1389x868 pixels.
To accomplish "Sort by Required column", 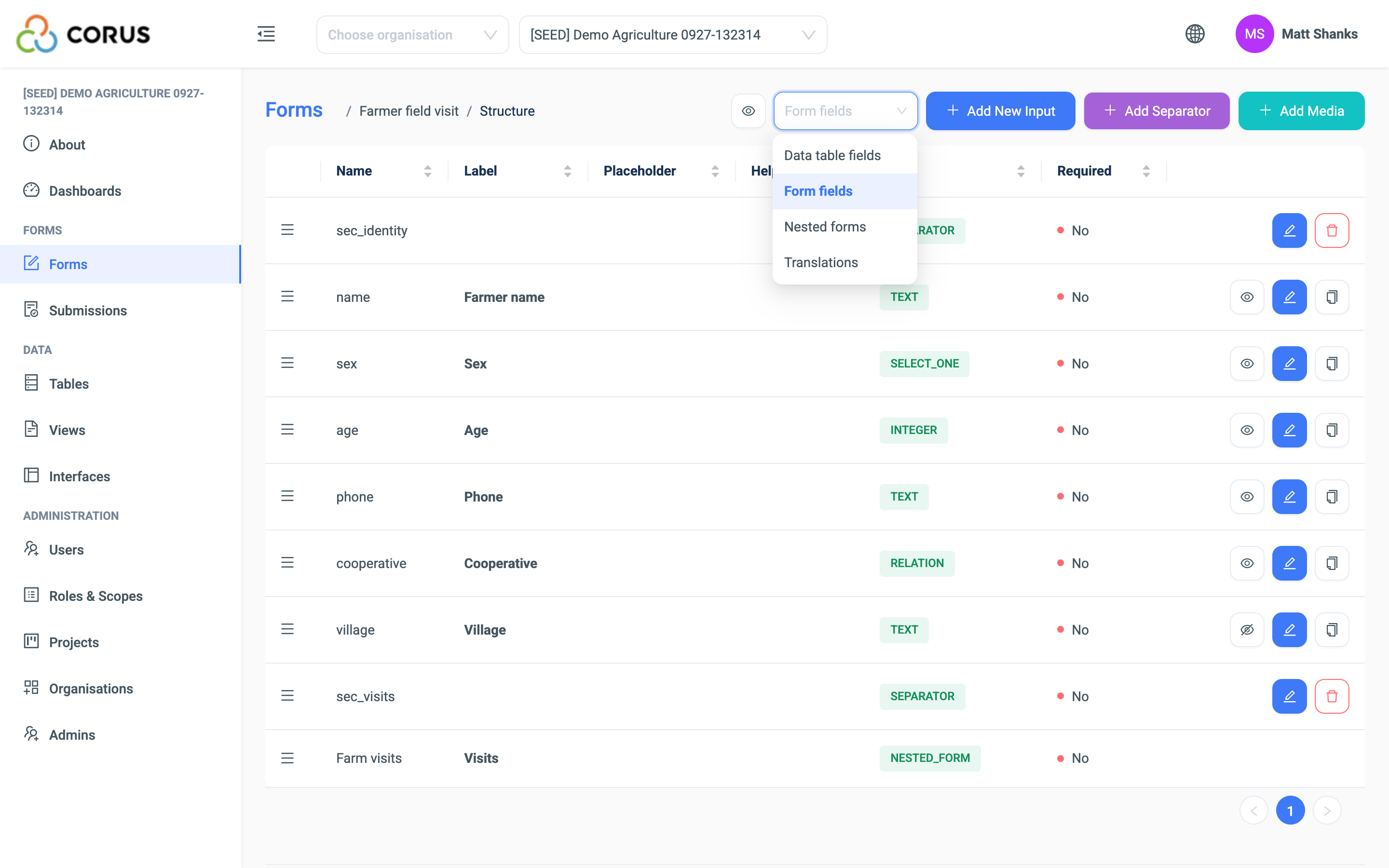I will pos(1145,171).
